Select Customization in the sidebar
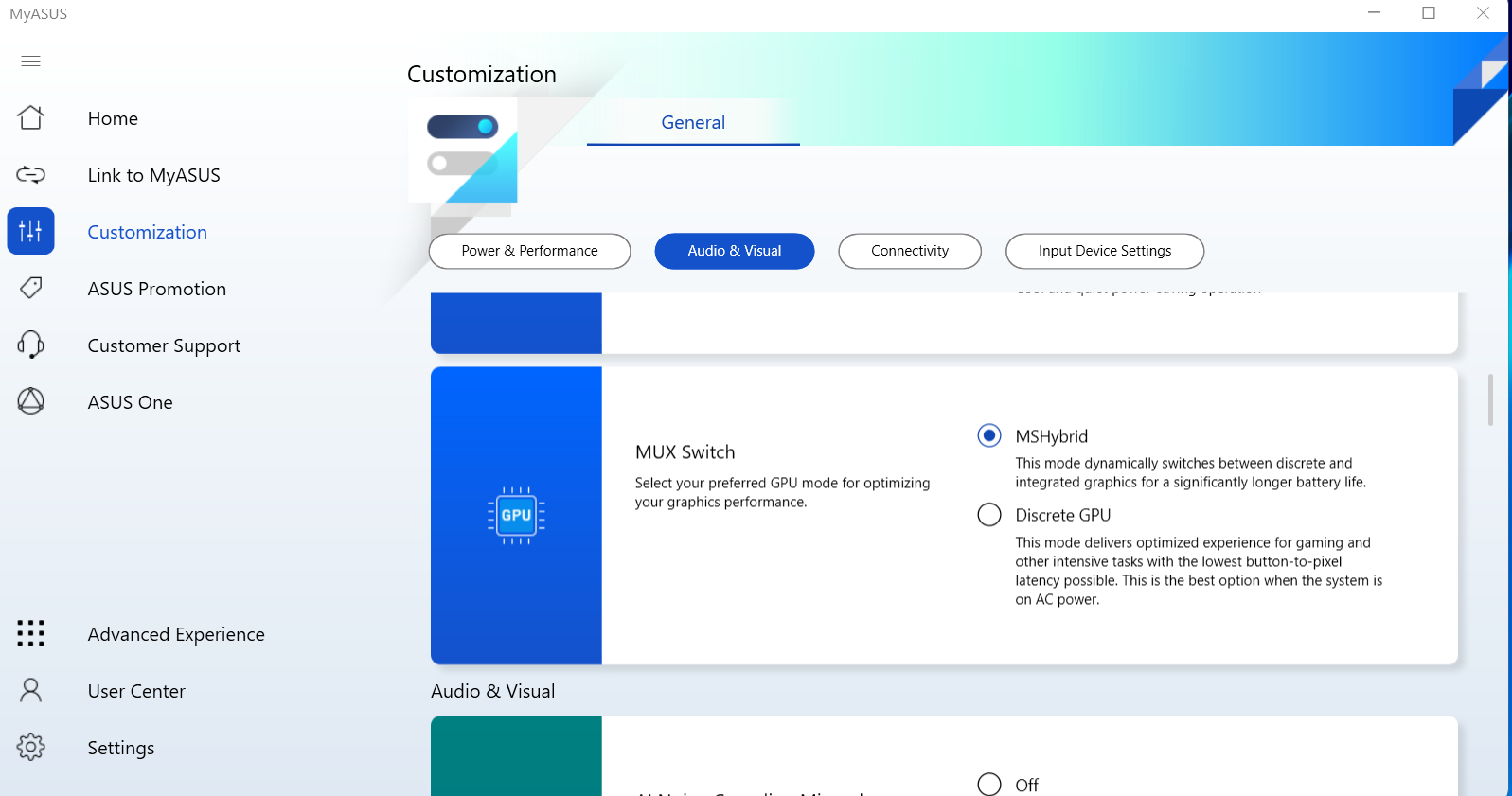This screenshot has width=1512, height=796. point(147,232)
